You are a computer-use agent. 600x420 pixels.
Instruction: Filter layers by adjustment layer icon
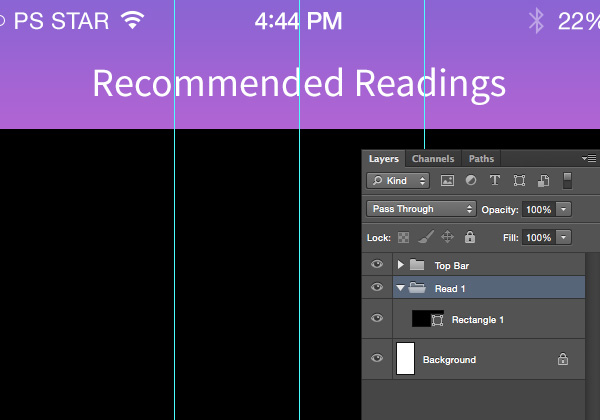471,180
